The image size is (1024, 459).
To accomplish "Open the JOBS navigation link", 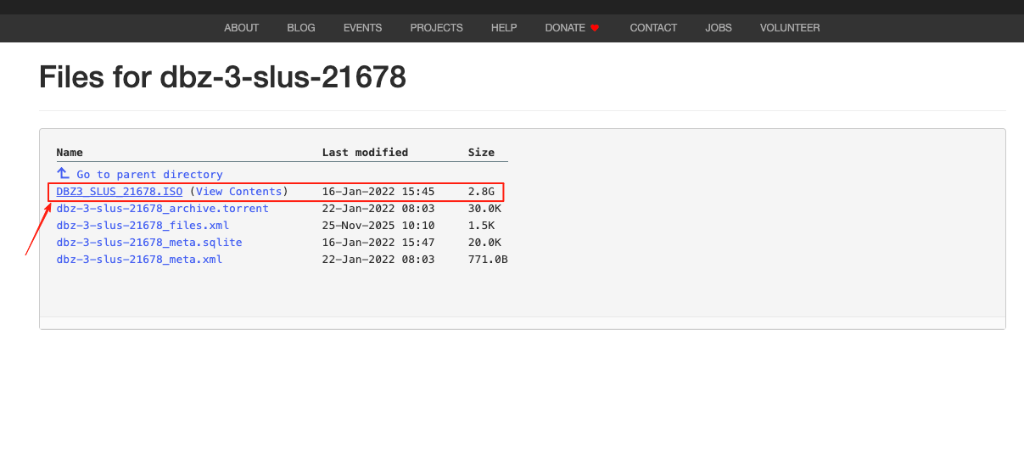I will [x=718, y=28].
